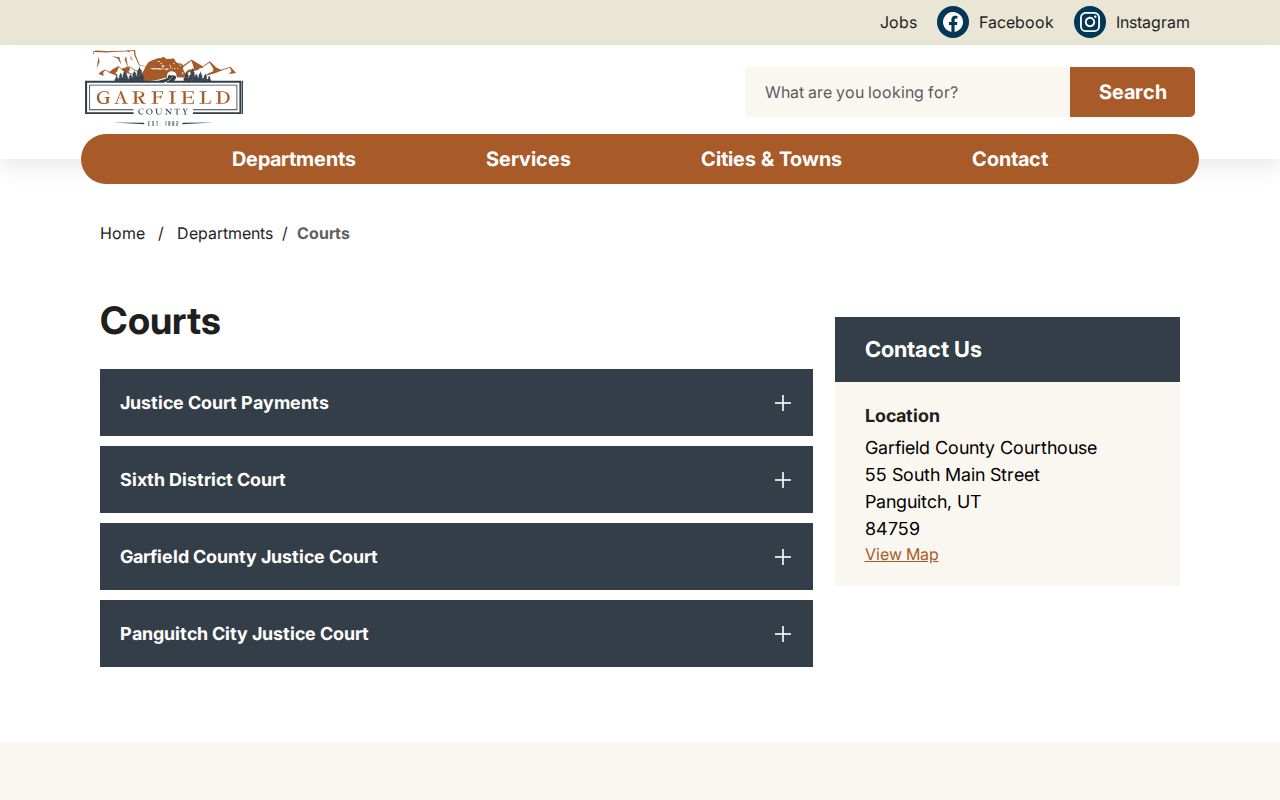This screenshot has width=1280, height=800.
Task: Open the Services menu
Action: tap(528, 159)
